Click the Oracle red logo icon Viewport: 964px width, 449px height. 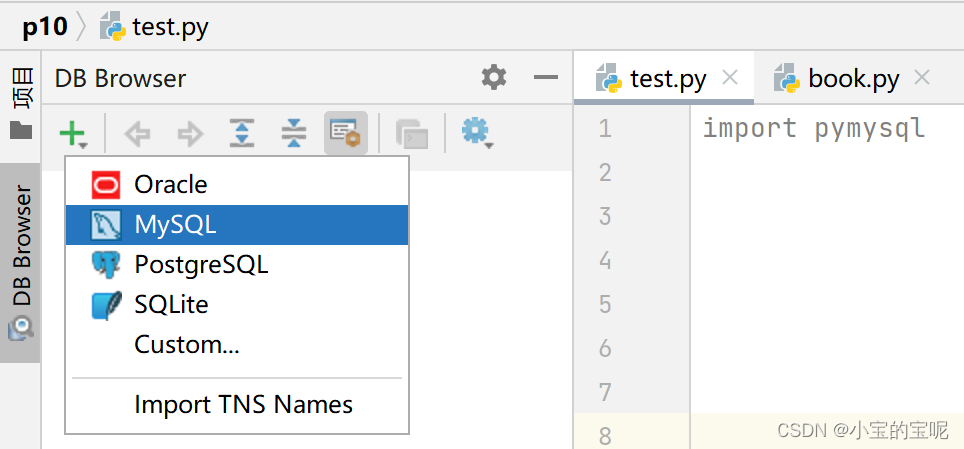[106, 185]
